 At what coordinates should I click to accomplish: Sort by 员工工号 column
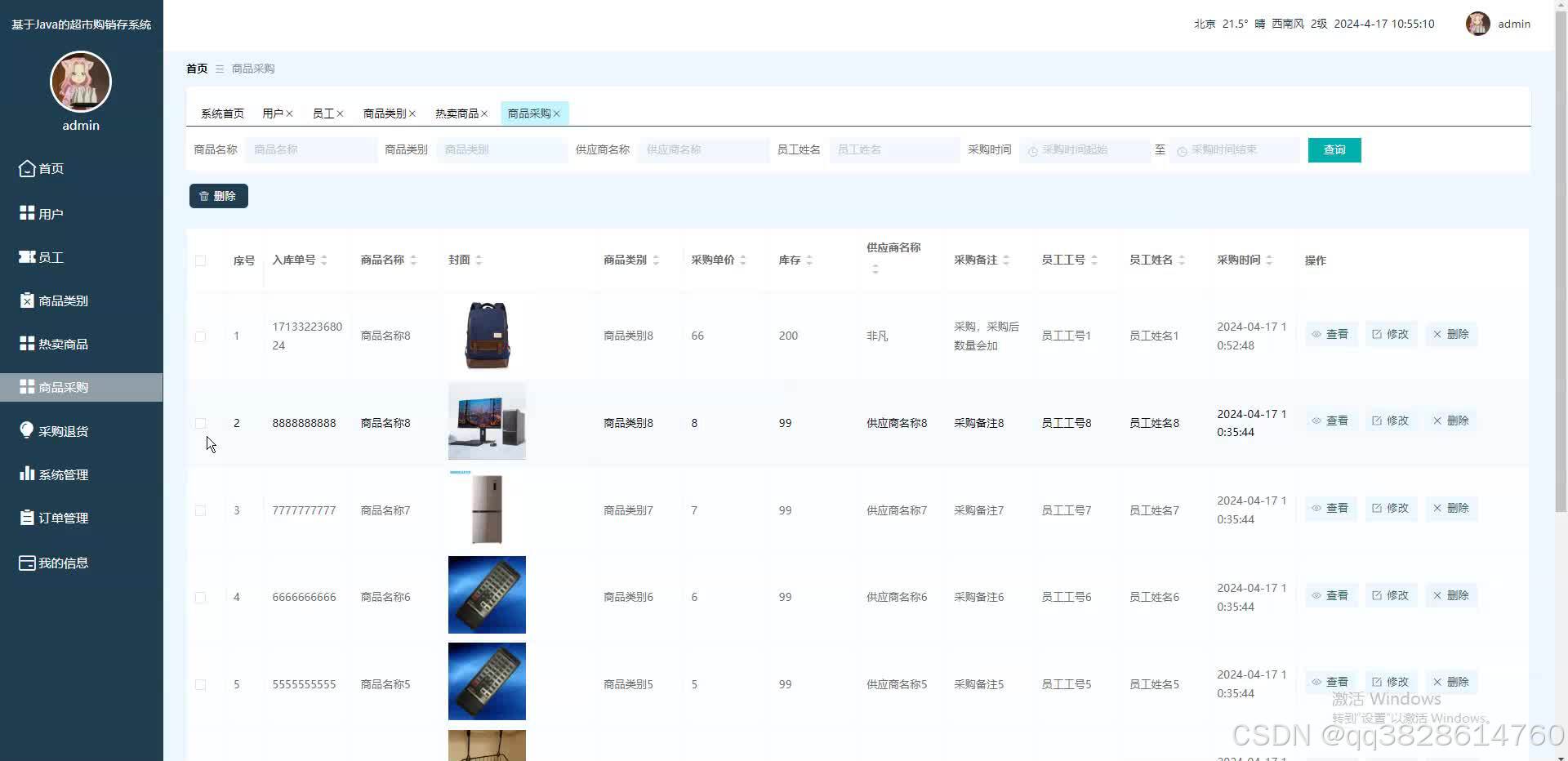pos(1094,260)
